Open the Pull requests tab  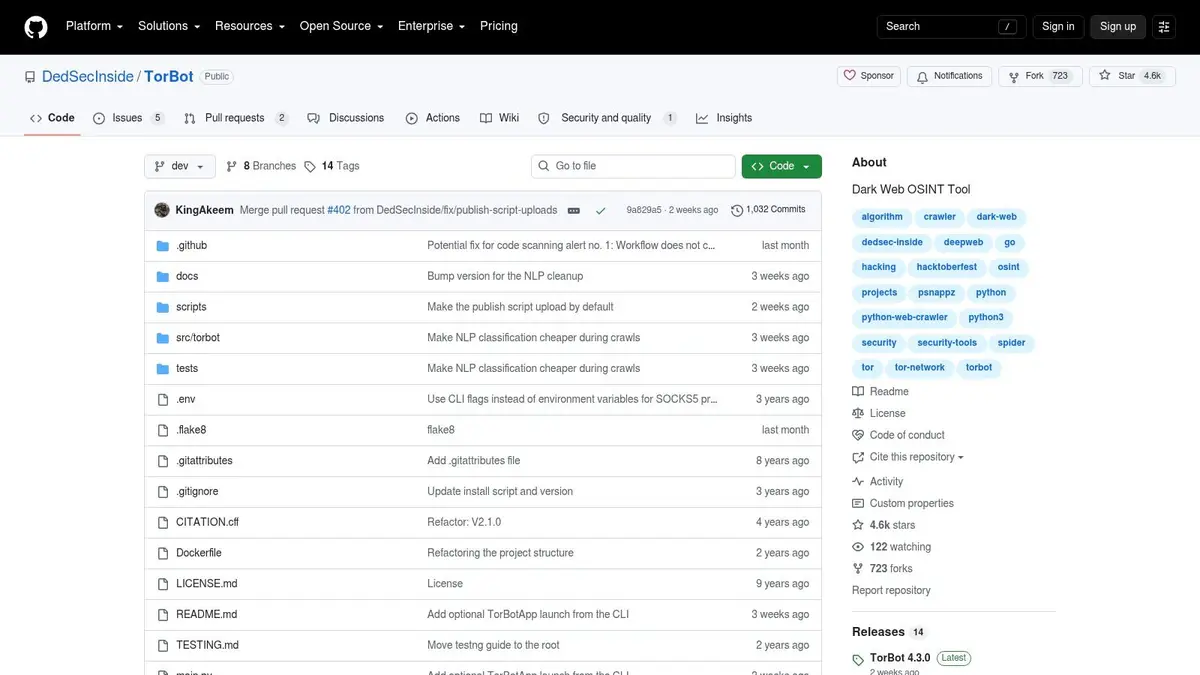(x=236, y=118)
